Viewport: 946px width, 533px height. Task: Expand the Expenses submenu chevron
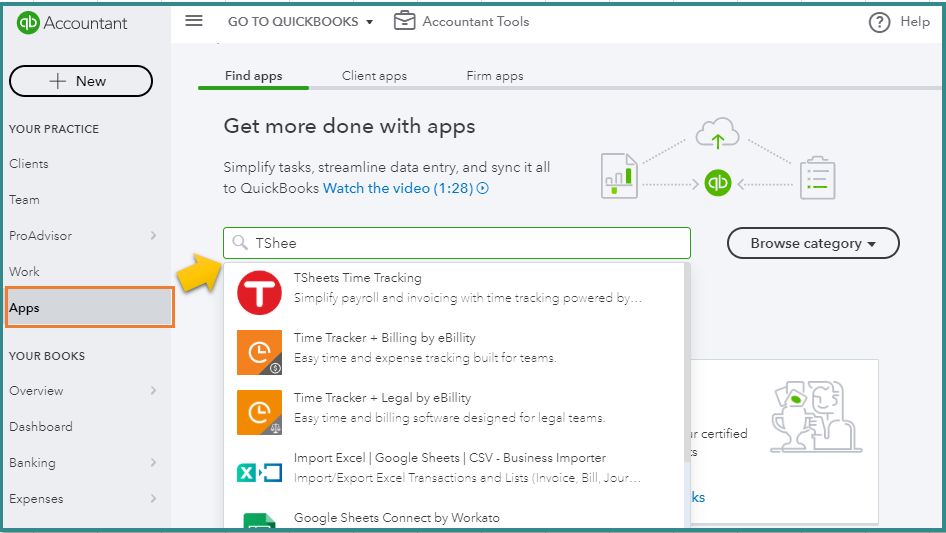click(x=153, y=499)
